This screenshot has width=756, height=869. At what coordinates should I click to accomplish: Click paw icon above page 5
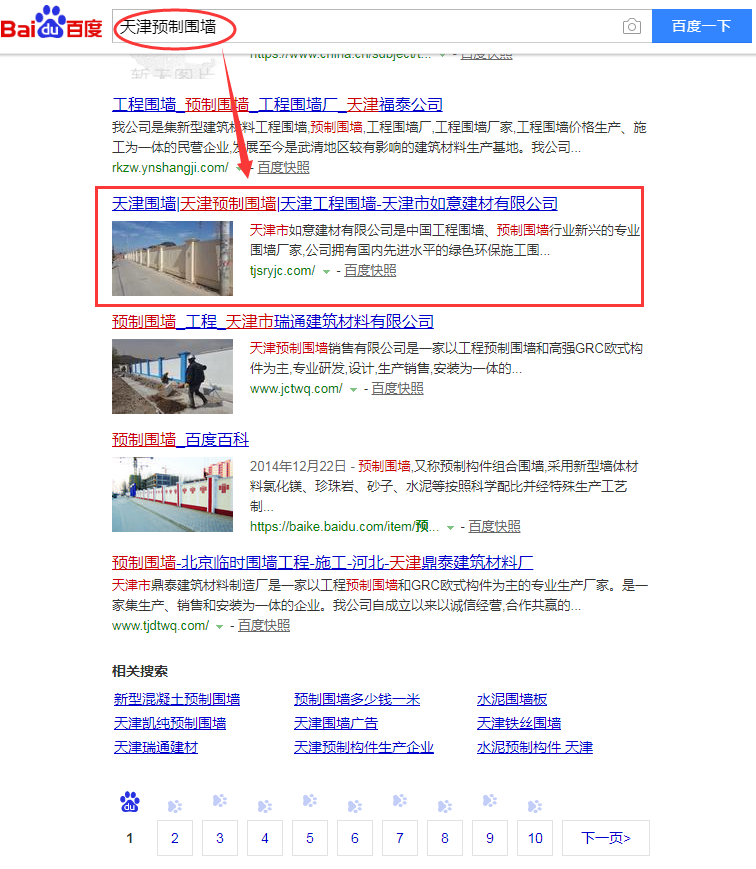(310, 800)
